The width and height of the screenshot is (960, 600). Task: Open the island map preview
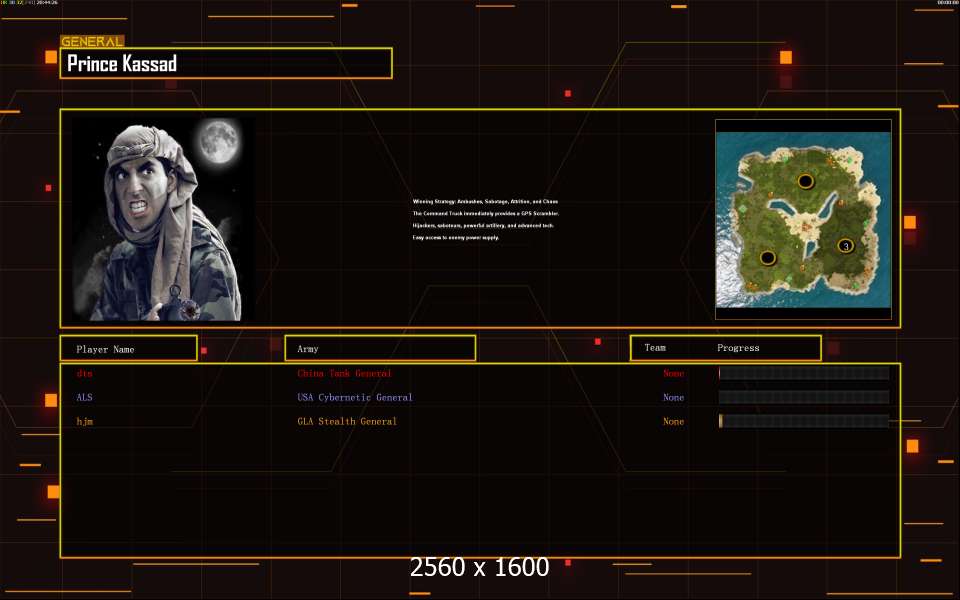pyautogui.click(x=803, y=219)
